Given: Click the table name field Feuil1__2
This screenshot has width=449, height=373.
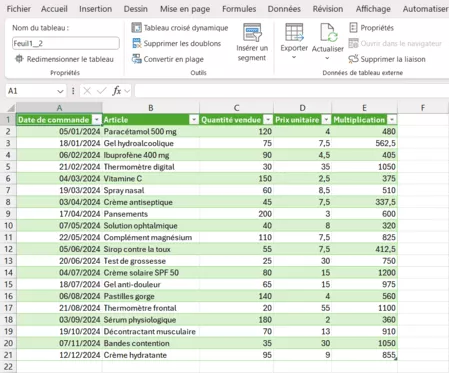Looking at the screenshot, I should [x=66, y=43].
